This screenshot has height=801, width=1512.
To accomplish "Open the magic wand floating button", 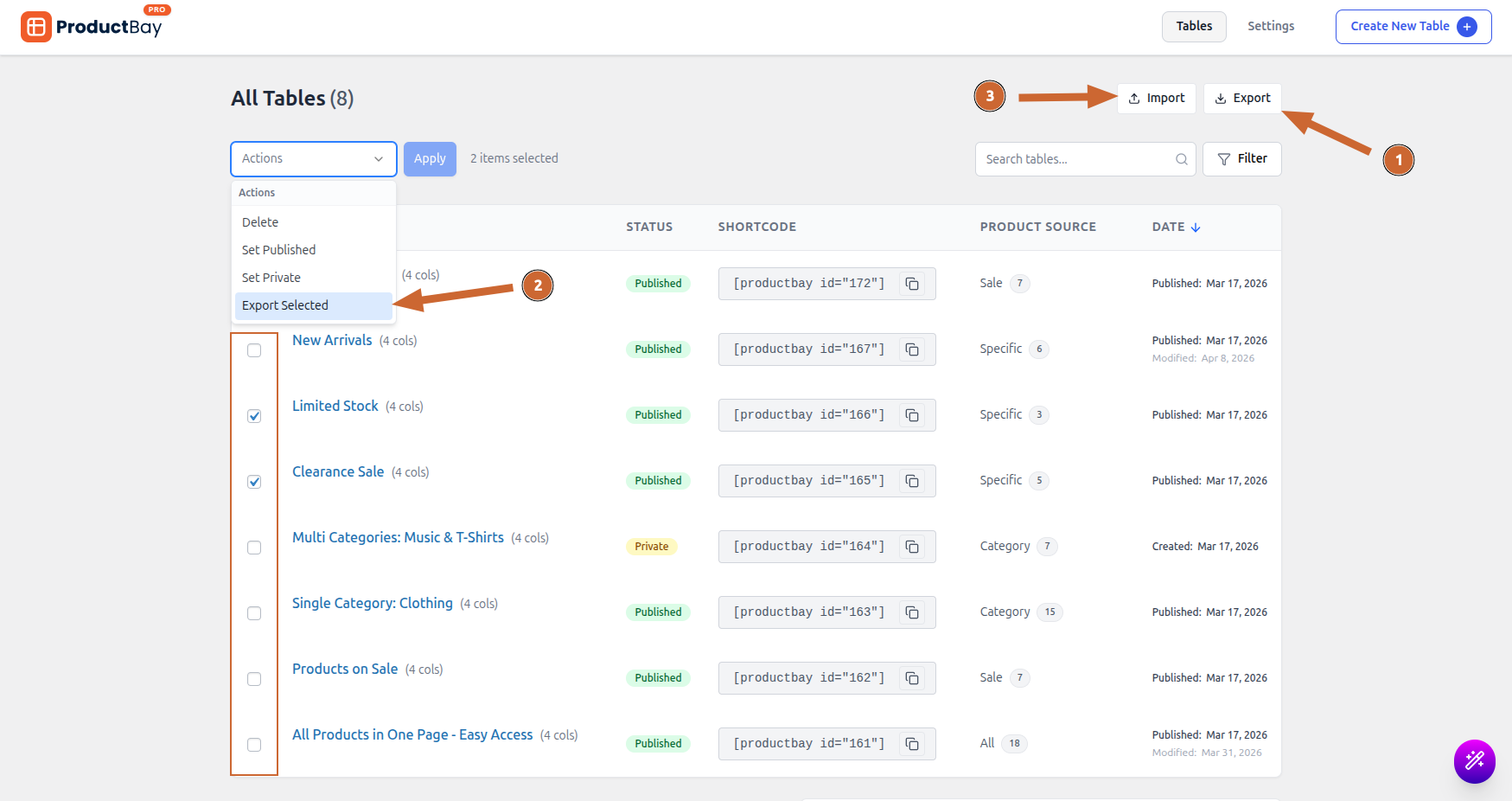I will click(x=1474, y=761).
